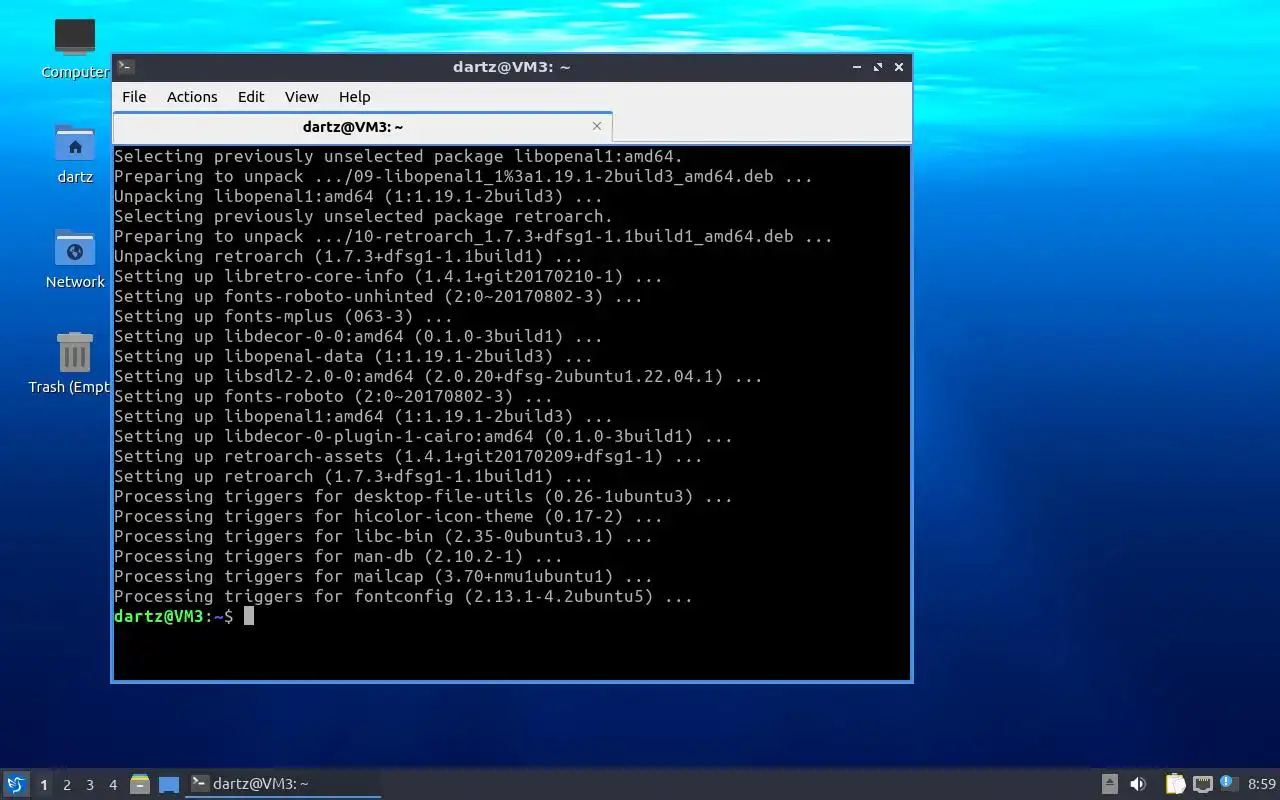Open the Edit menu in the terminal
Screen dimensions: 1280x800
(251, 97)
